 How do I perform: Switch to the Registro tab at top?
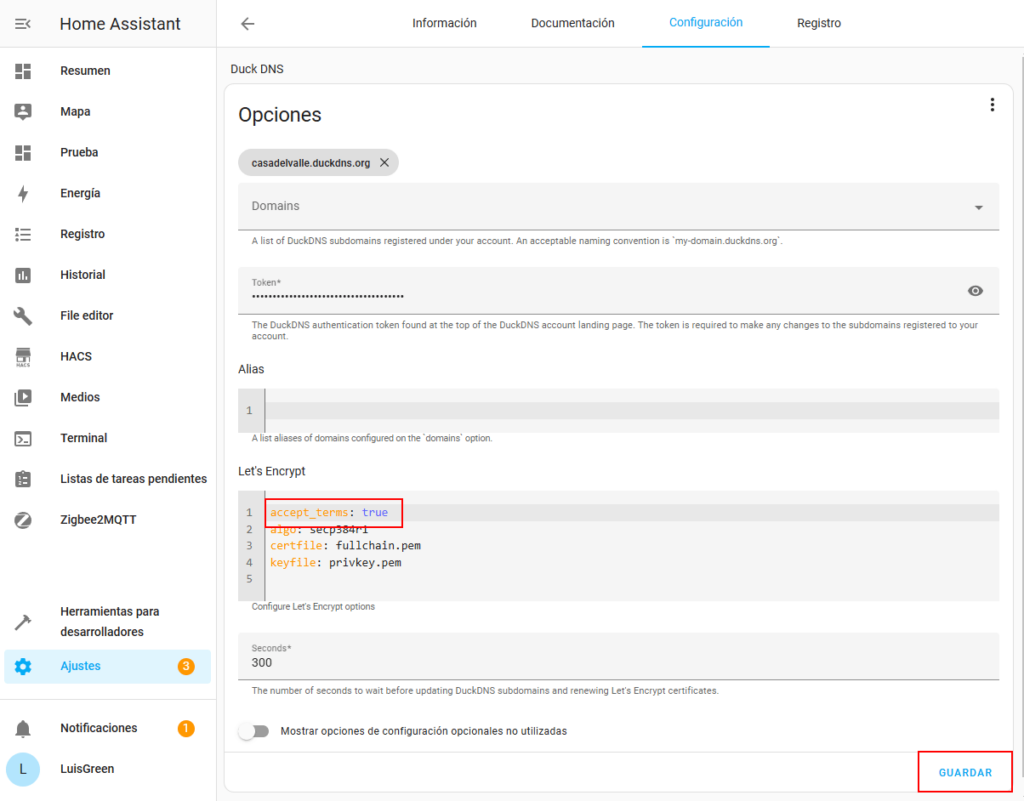tap(818, 24)
